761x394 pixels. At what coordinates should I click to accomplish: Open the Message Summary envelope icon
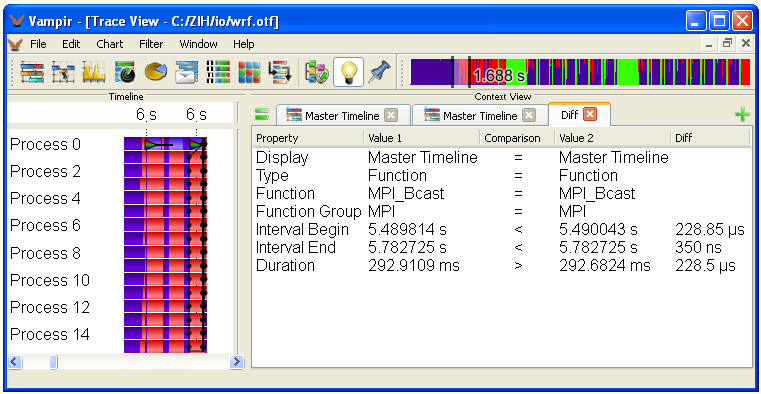(x=186, y=72)
